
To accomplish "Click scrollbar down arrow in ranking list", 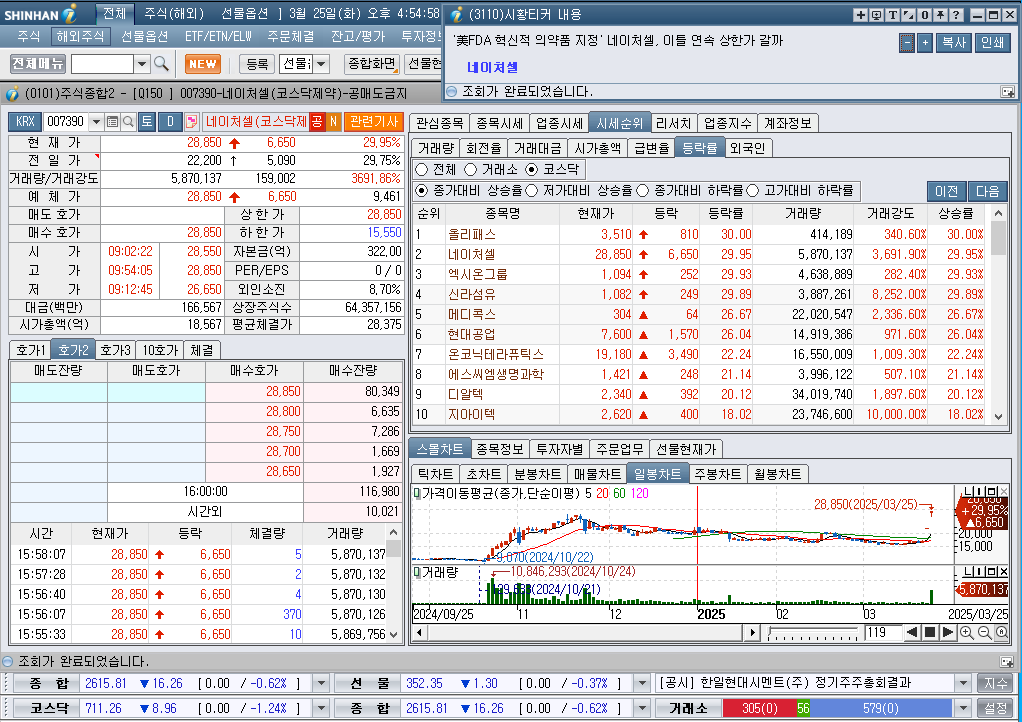I will pos(998,416).
